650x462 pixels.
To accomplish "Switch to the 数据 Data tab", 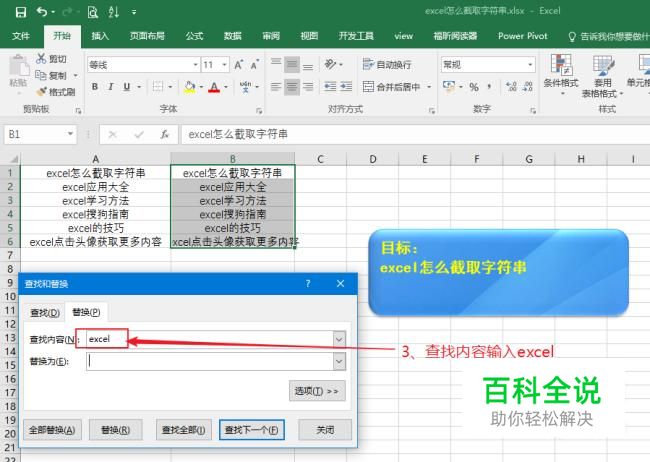I will pyautogui.click(x=233, y=36).
